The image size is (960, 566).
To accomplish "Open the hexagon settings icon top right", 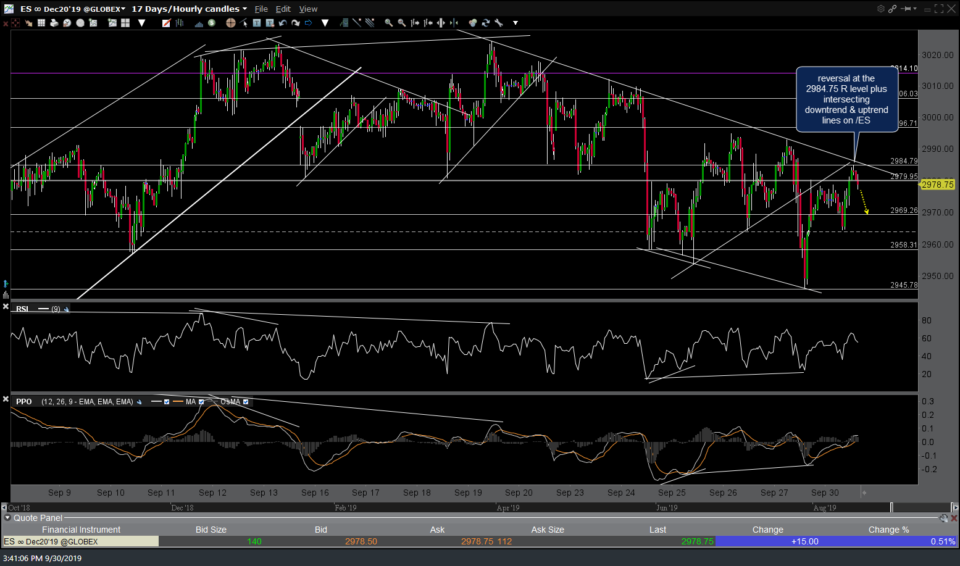I will pos(880,9).
